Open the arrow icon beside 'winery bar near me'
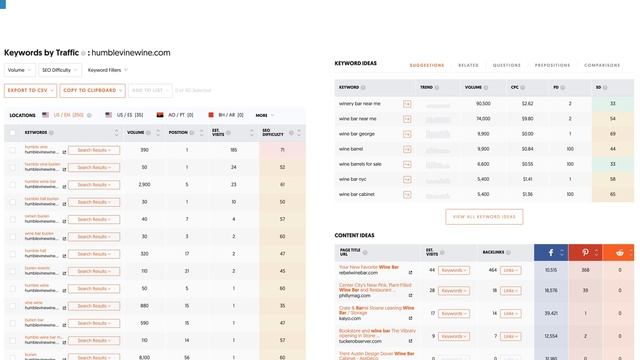This screenshot has height=360, width=640. point(407,104)
